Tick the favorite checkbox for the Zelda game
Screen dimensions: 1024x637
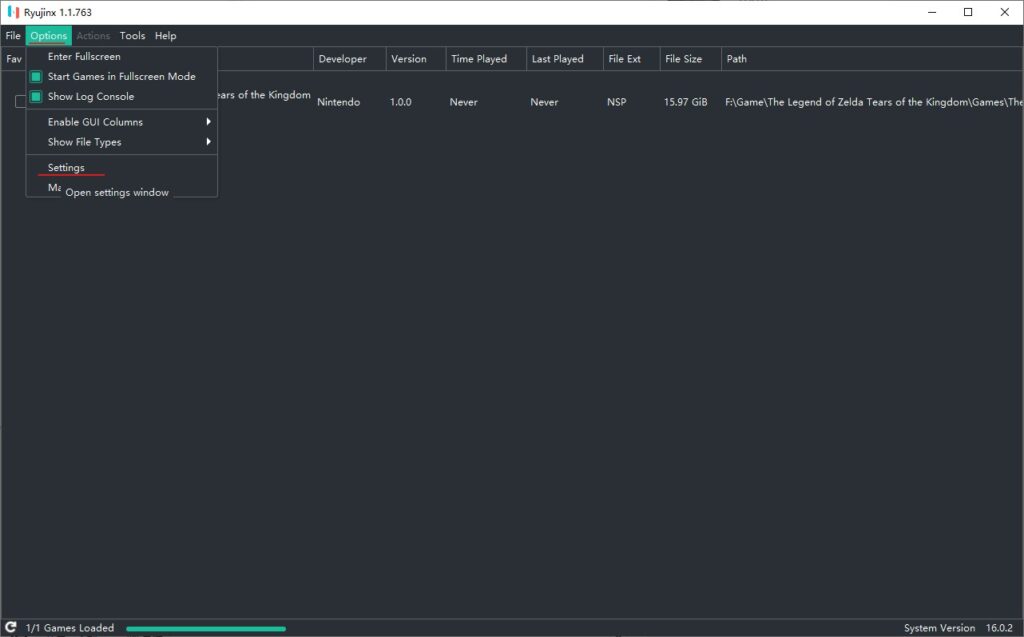pos(20,101)
